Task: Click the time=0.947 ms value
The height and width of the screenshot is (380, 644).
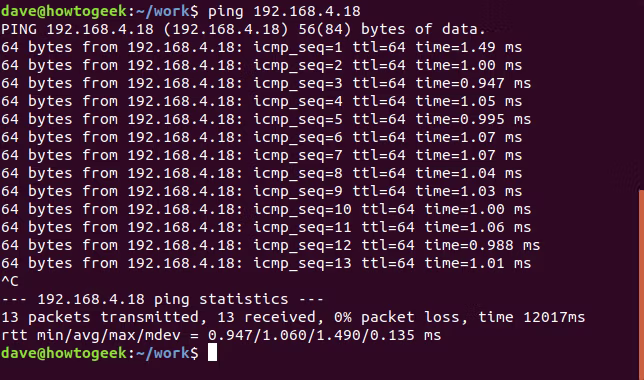Action: click(473, 83)
